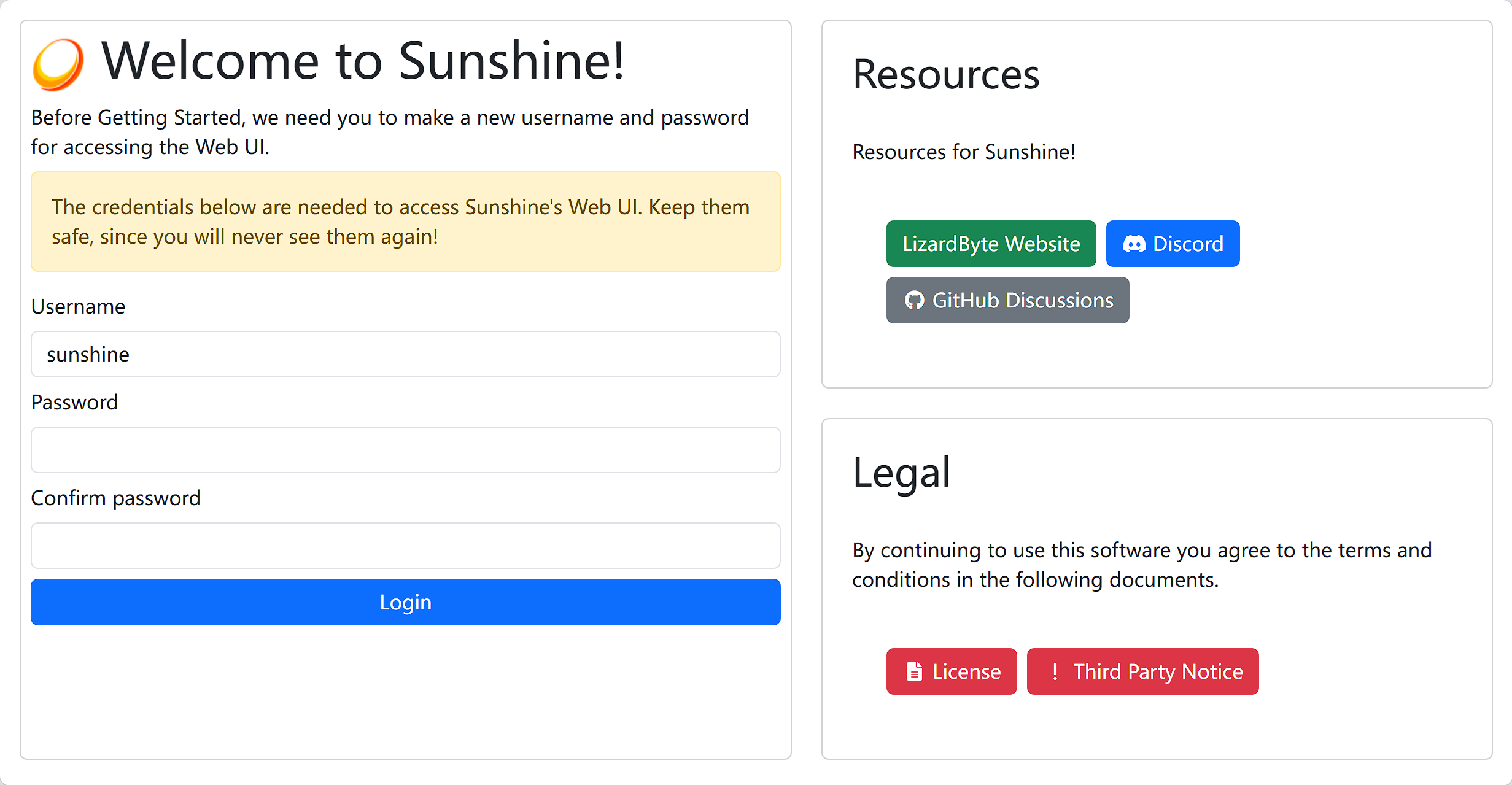The image size is (1512, 785).
Task: Click the Password label
Action: 74,402
